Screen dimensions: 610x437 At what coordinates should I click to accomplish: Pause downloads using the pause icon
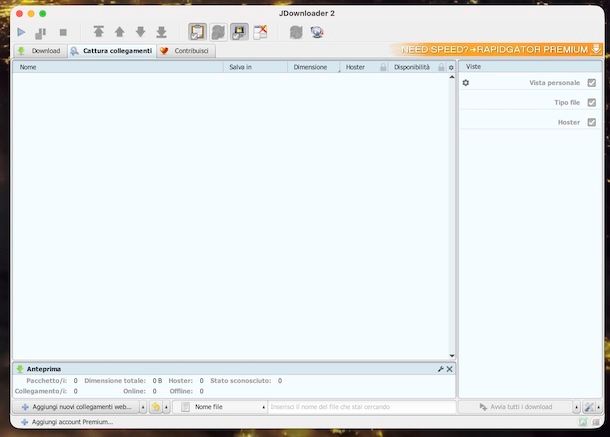pos(41,33)
